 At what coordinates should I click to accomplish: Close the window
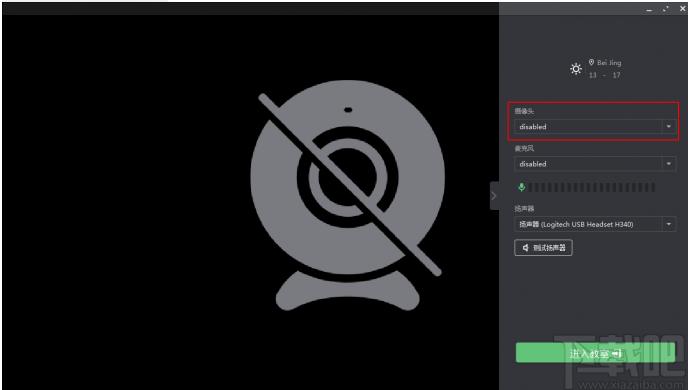pyautogui.click(x=683, y=9)
